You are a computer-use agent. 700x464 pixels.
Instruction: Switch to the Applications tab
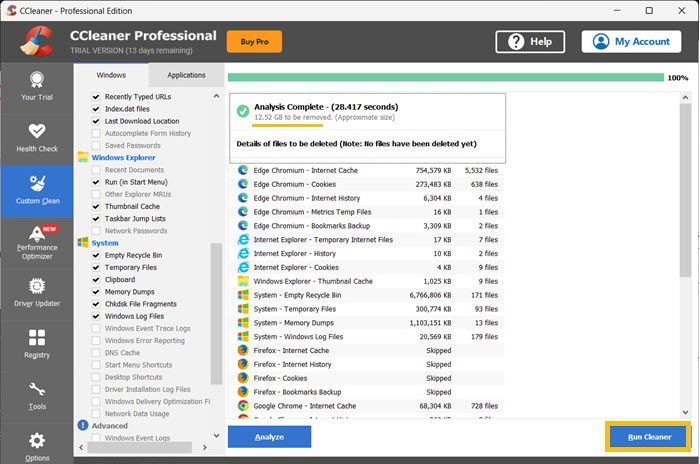coord(186,75)
